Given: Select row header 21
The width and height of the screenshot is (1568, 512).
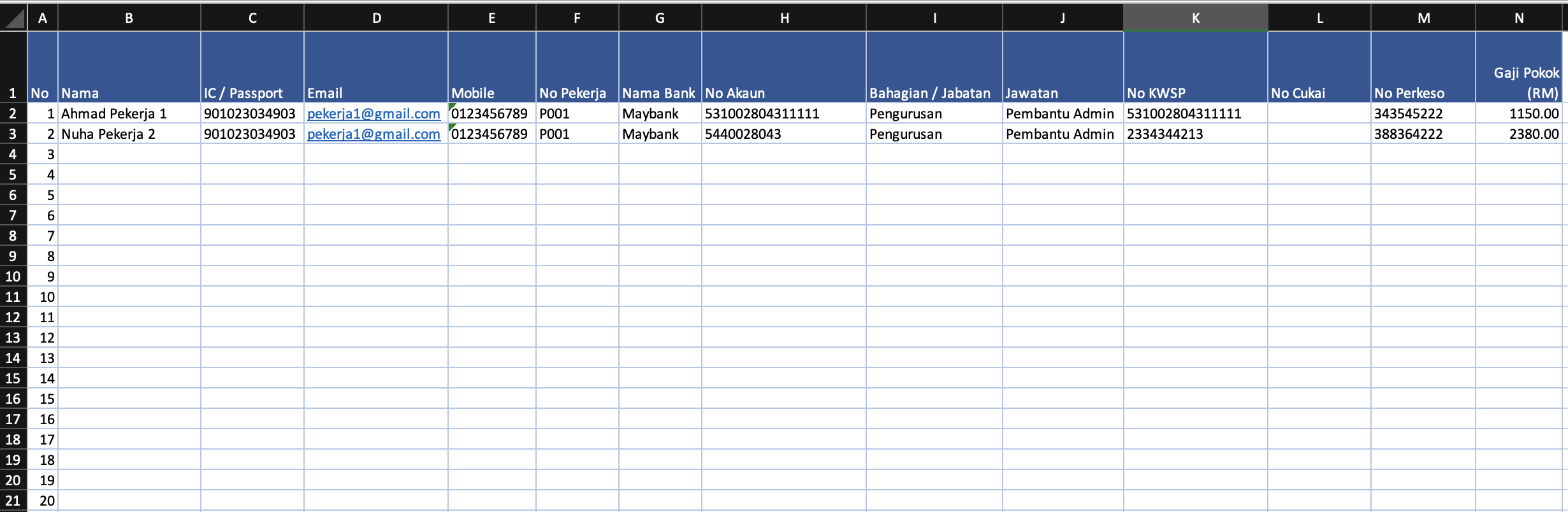Looking at the screenshot, I should point(13,501).
